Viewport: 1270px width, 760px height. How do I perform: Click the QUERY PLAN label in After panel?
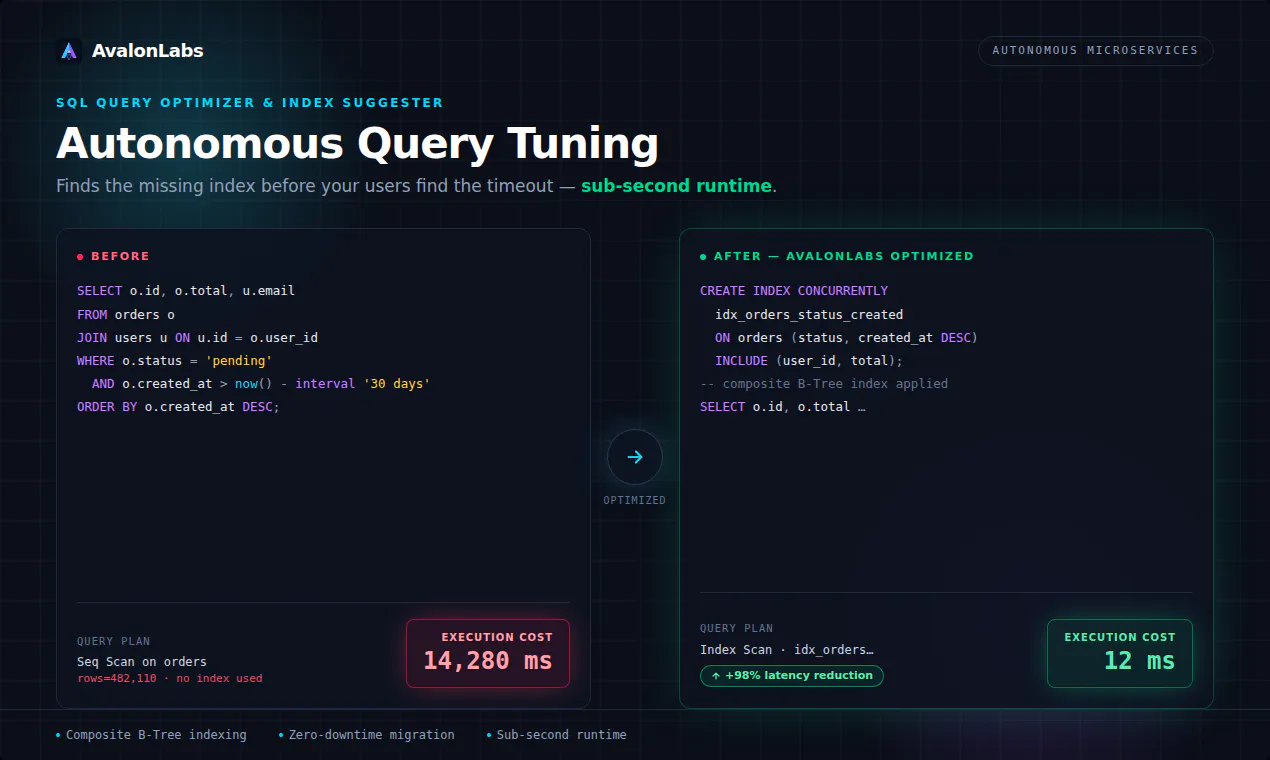coord(737,629)
